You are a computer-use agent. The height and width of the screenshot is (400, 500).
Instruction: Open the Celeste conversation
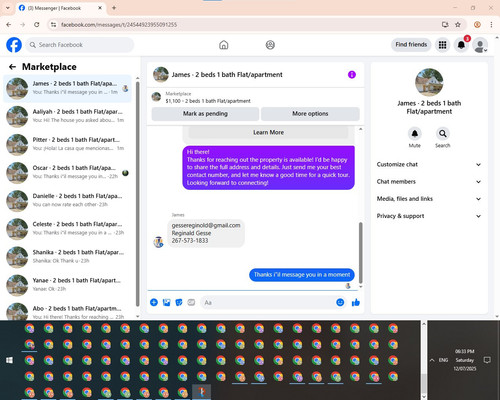(67, 229)
